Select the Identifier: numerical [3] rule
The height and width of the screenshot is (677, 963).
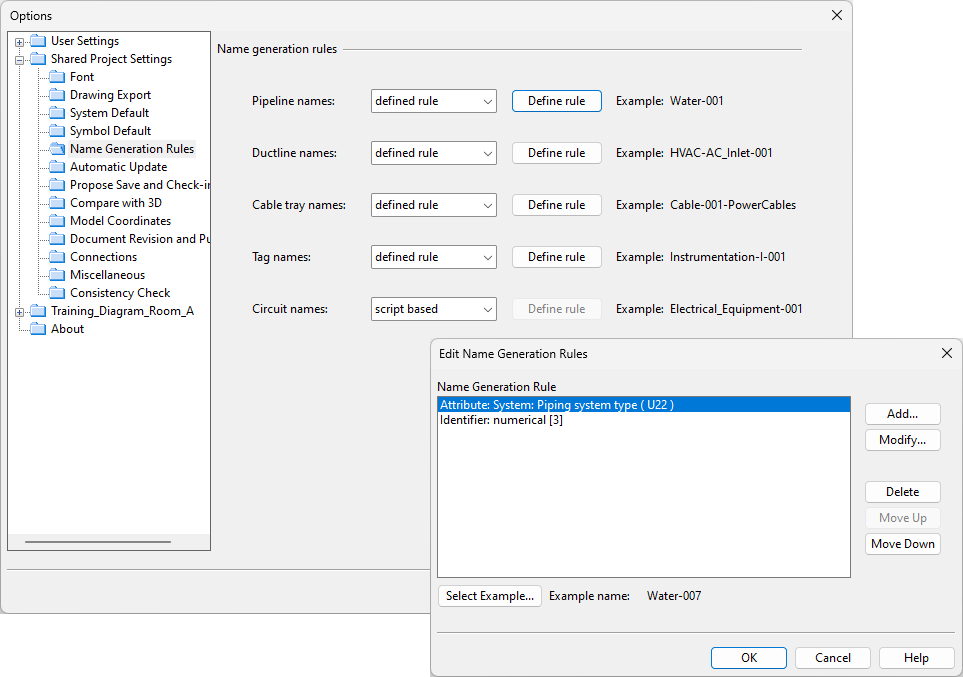click(x=501, y=421)
